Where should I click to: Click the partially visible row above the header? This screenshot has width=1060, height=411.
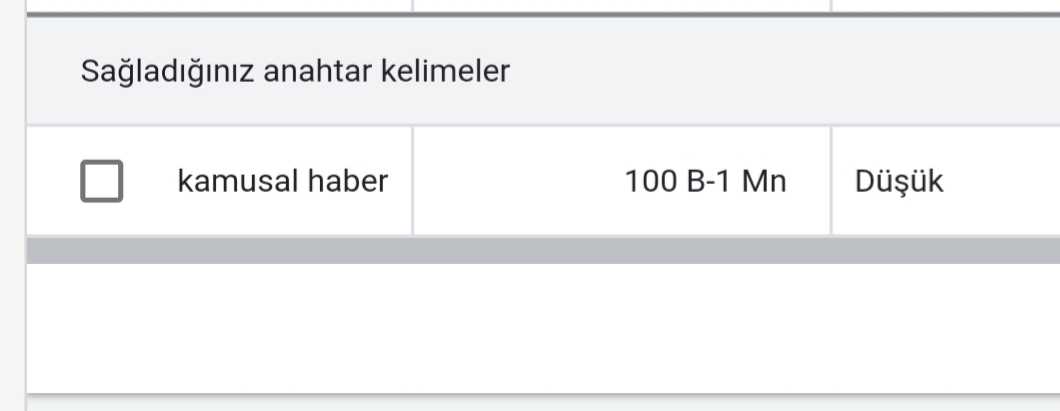coord(543,5)
